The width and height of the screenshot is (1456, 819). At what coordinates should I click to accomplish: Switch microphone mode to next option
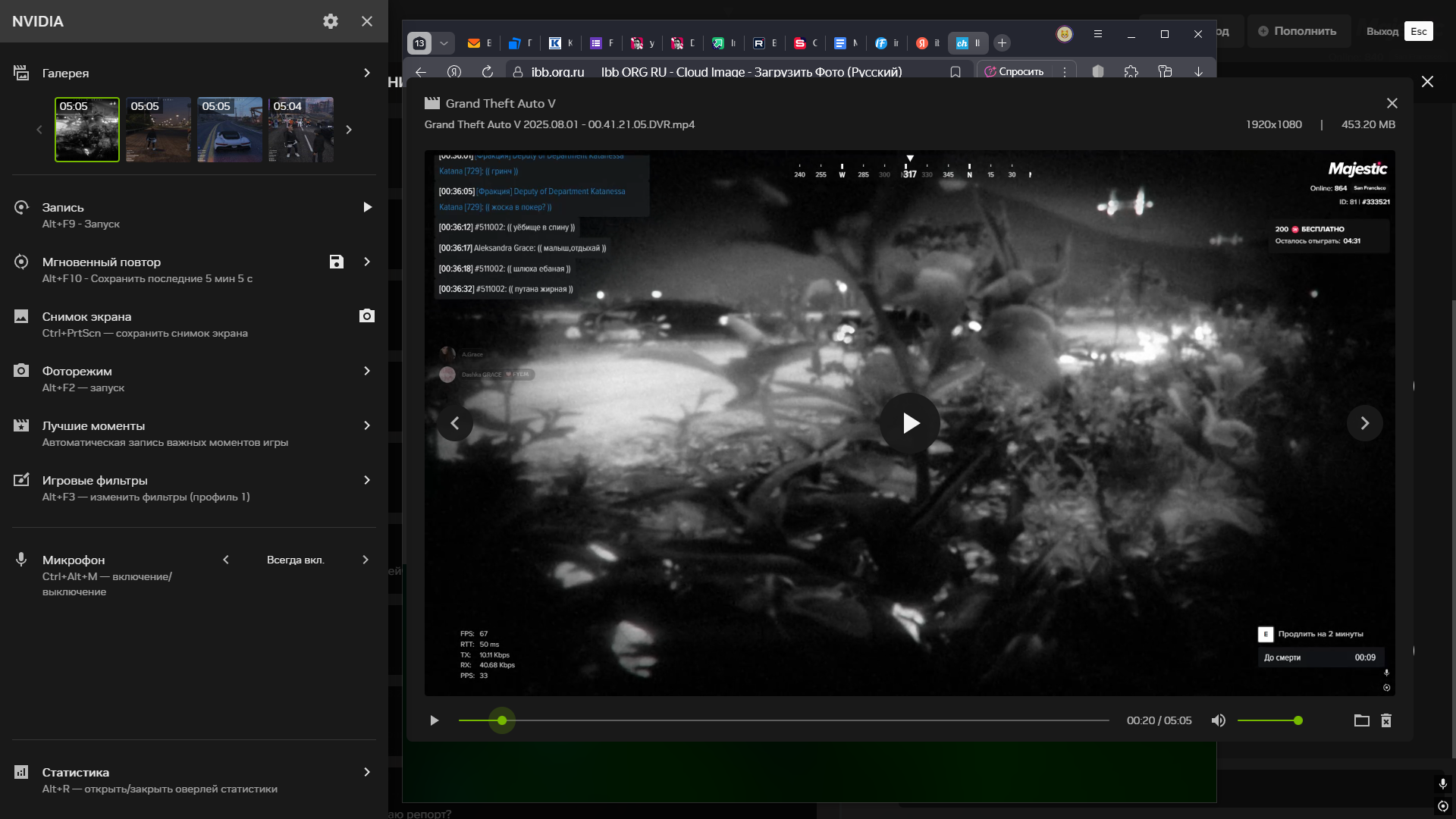366,560
